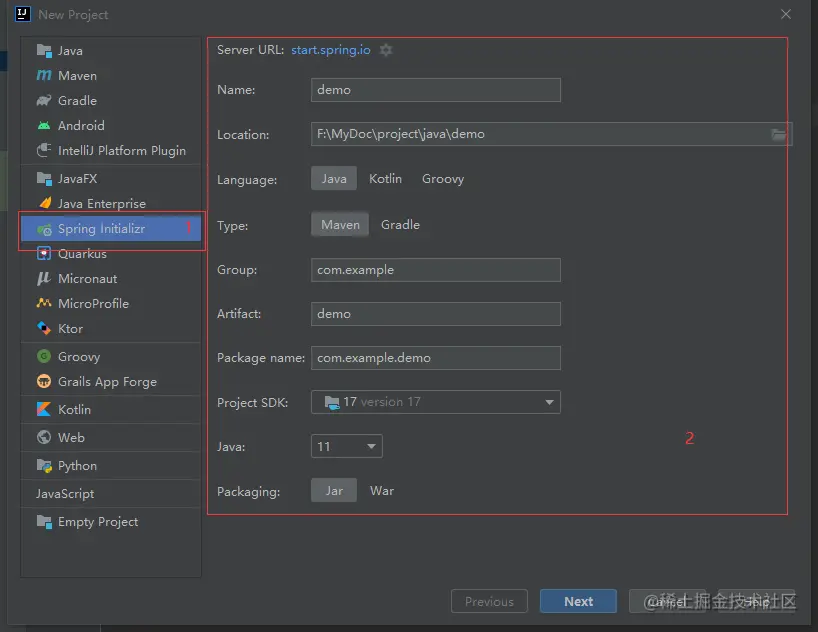Viewport: 818px width, 632px height.
Task: Select IntelliJ Platform Plugin entry
Action: [111, 150]
